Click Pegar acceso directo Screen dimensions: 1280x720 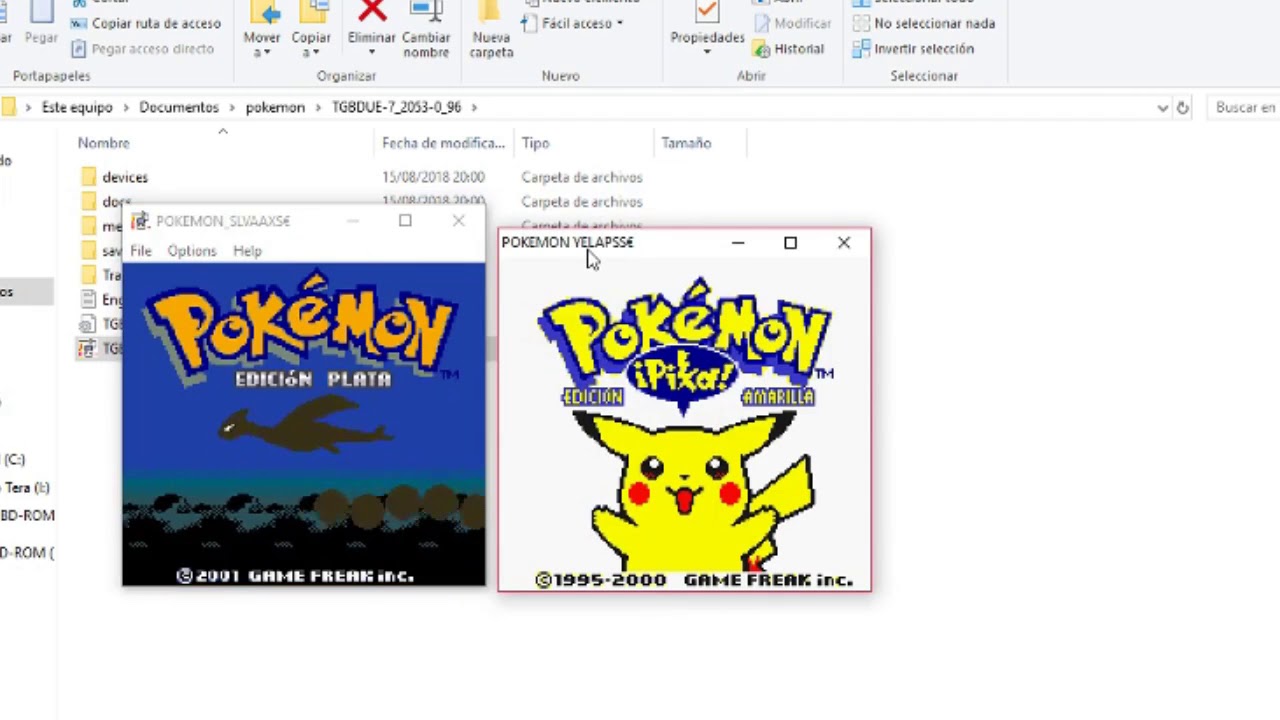pos(142,49)
